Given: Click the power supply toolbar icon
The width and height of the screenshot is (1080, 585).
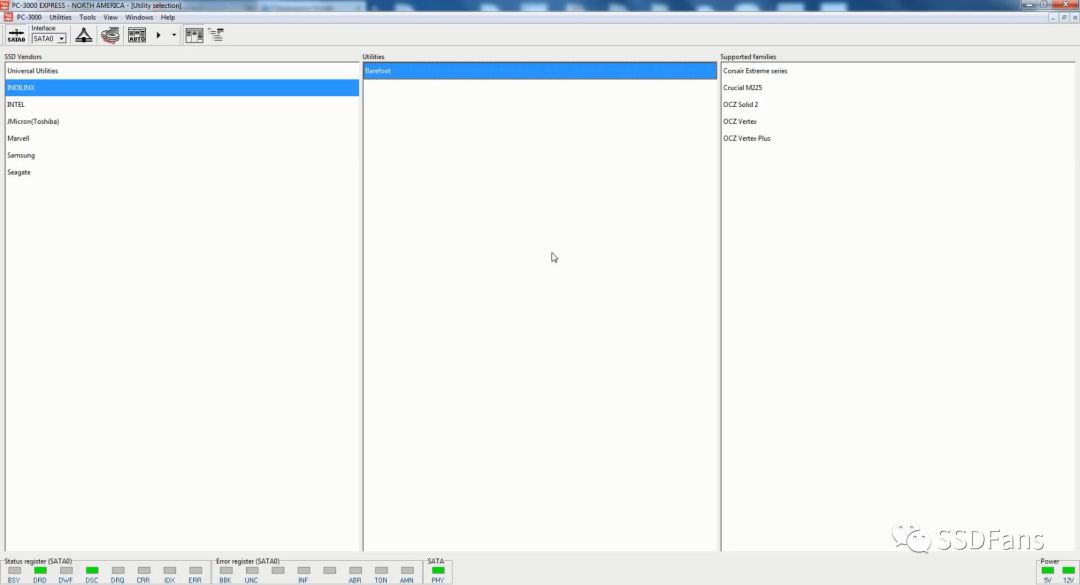Looking at the screenshot, I should point(83,35).
